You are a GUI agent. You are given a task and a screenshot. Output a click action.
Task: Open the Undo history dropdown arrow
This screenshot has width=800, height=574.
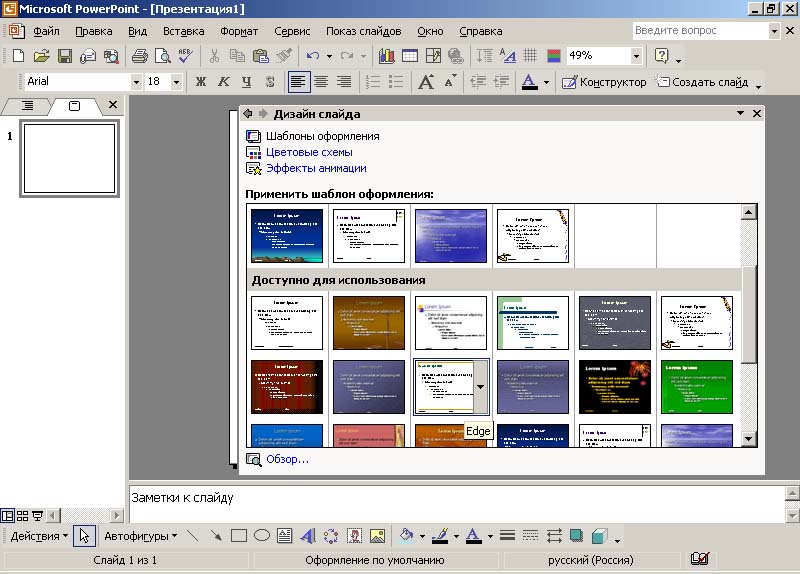coord(329,56)
